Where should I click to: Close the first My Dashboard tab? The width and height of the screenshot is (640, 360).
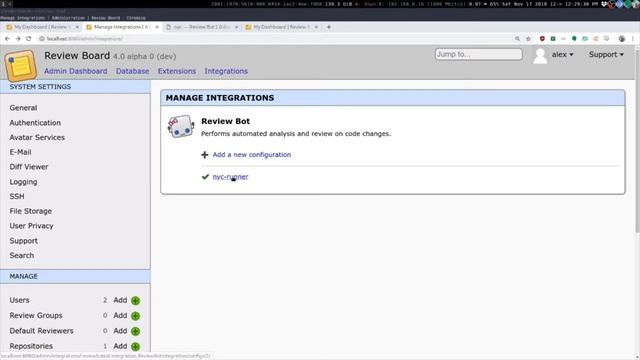77,27
